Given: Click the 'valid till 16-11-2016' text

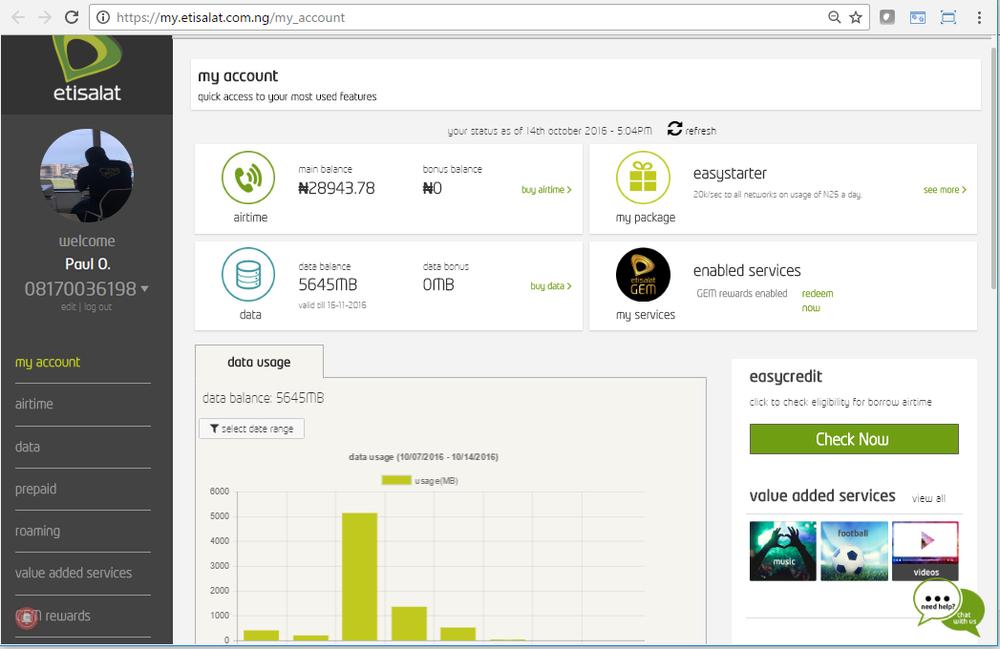Looking at the screenshot, I should [x=332, y=305].
